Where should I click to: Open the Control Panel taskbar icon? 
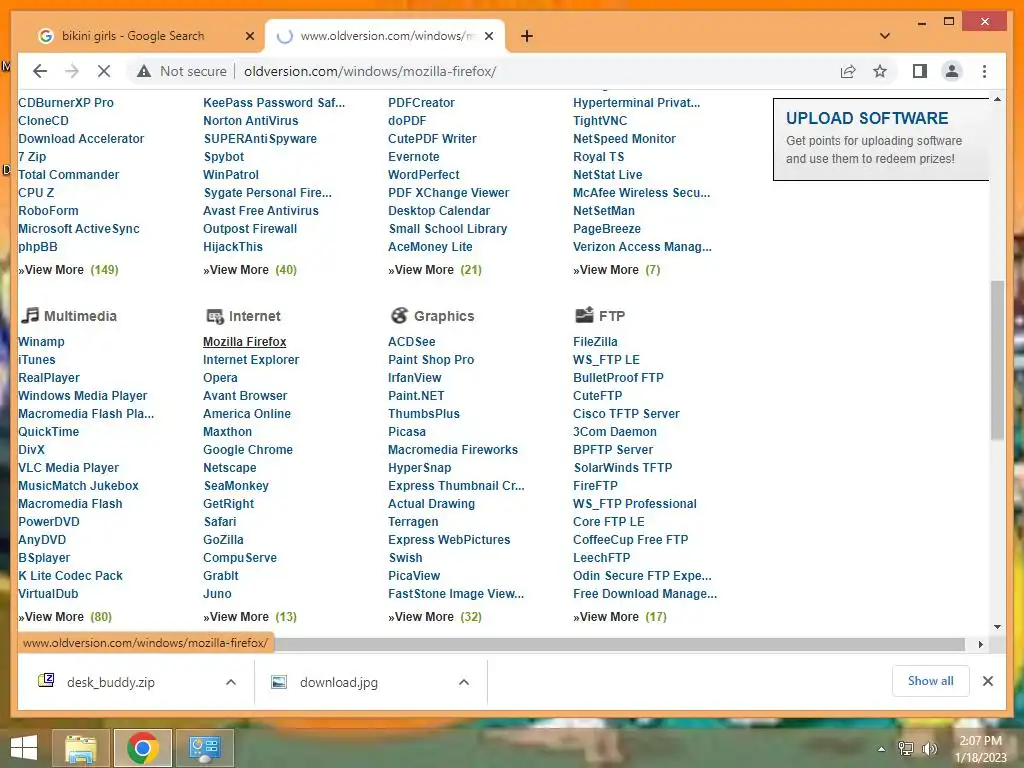[x=205, y=748]
